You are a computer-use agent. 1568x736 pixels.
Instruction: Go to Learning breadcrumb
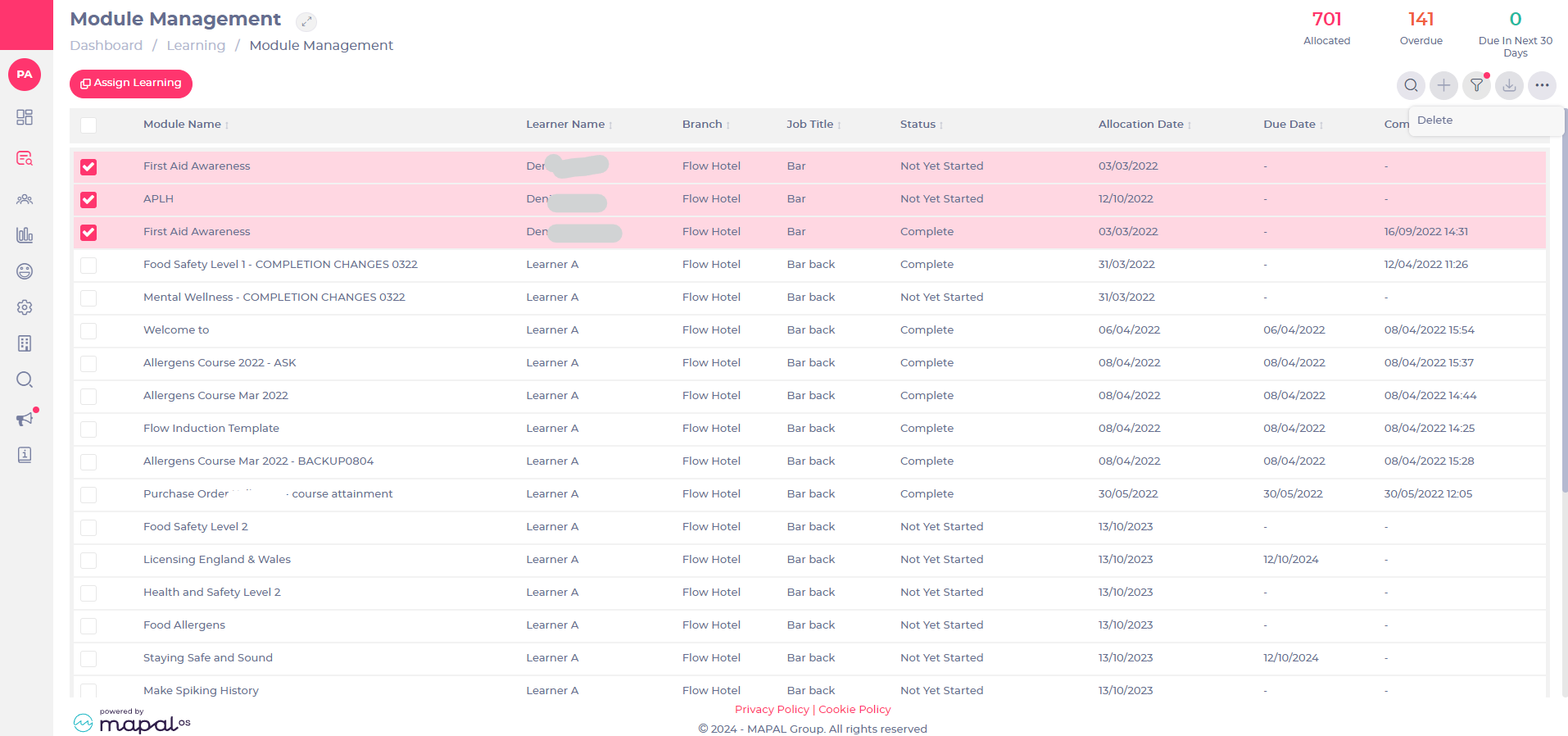pos(196,46)
